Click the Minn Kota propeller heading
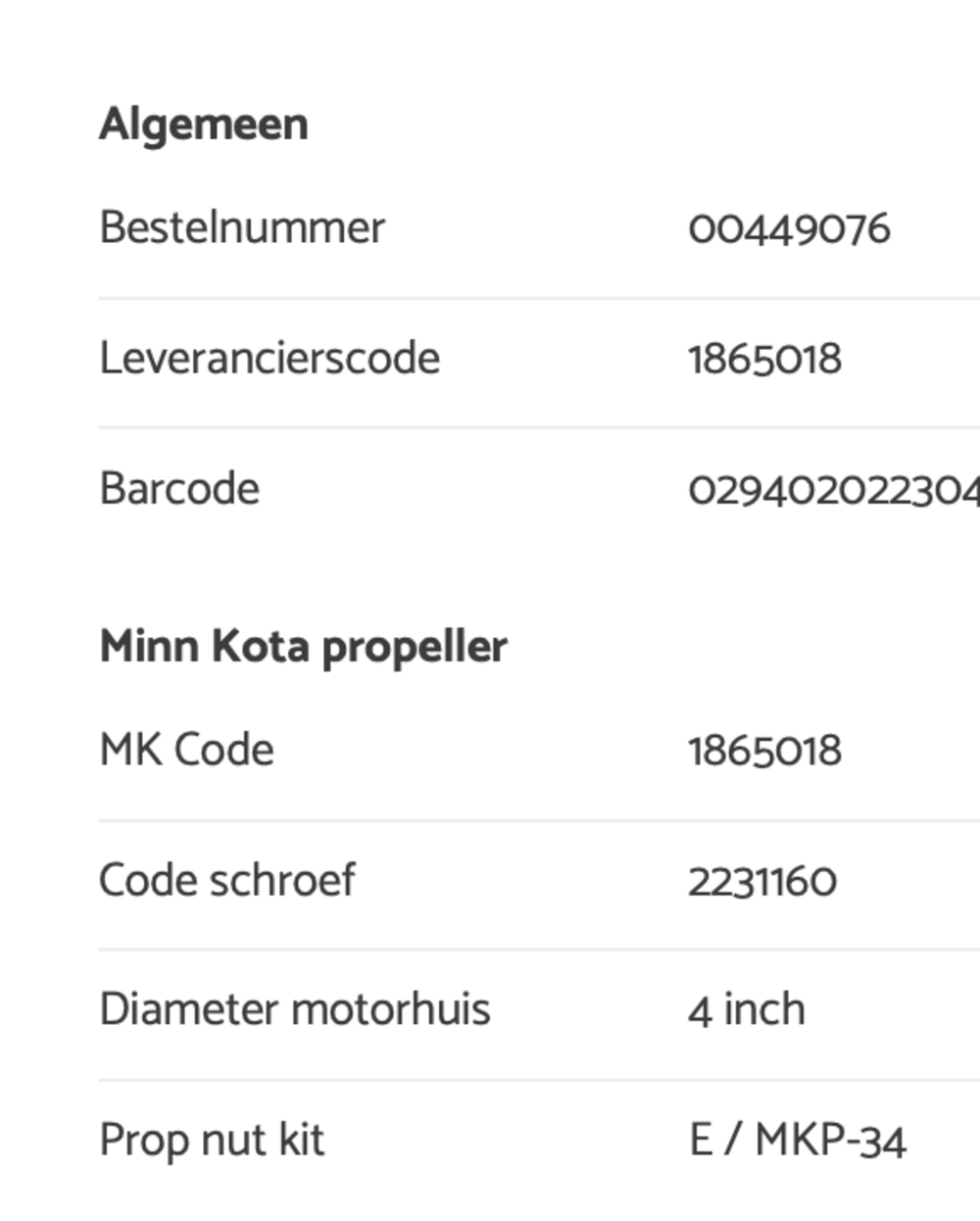This screenshot has width=980, height=1221. coord(304,647)
